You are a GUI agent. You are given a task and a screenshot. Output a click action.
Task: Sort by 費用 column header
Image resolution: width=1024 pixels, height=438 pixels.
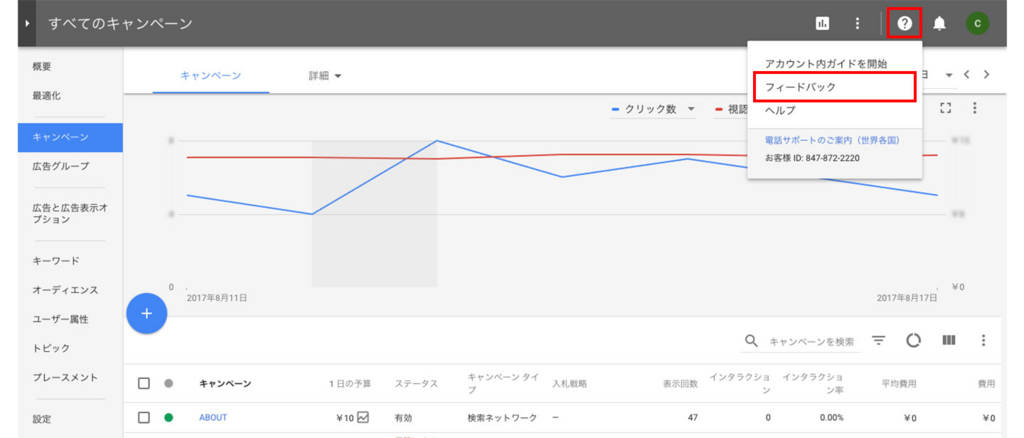986,384
